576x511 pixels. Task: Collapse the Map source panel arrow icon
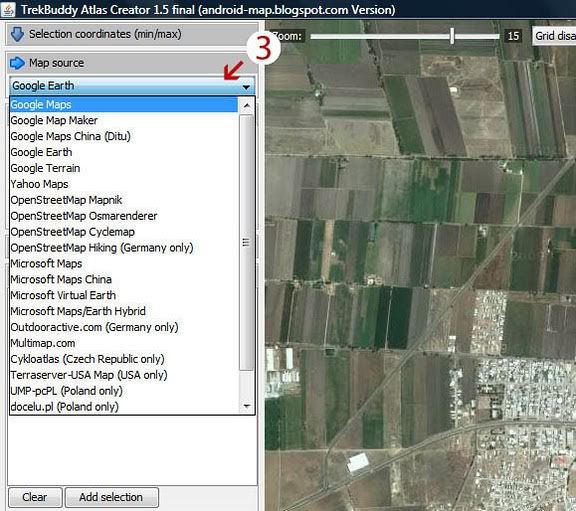tap(17, 63)
